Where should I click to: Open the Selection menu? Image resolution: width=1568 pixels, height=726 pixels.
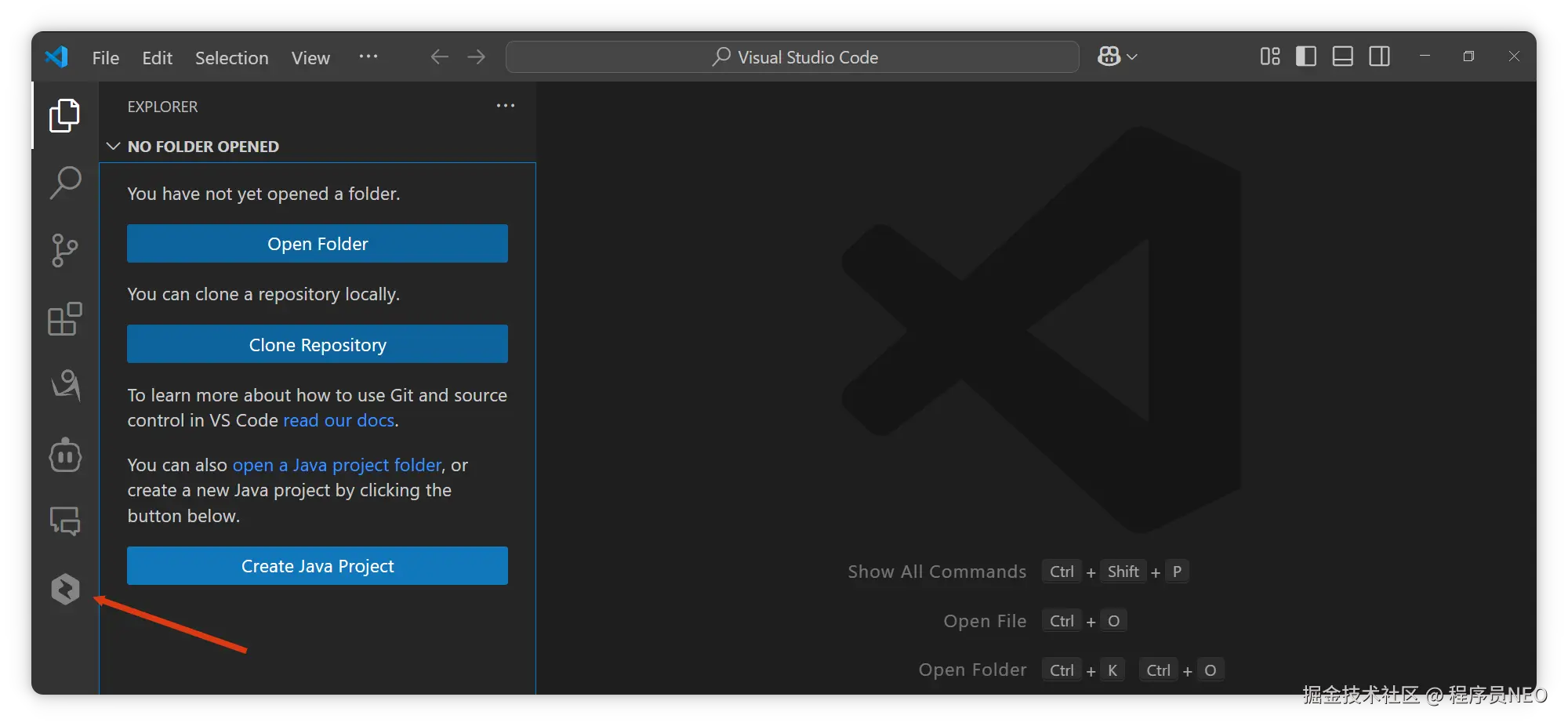[232, 58]
